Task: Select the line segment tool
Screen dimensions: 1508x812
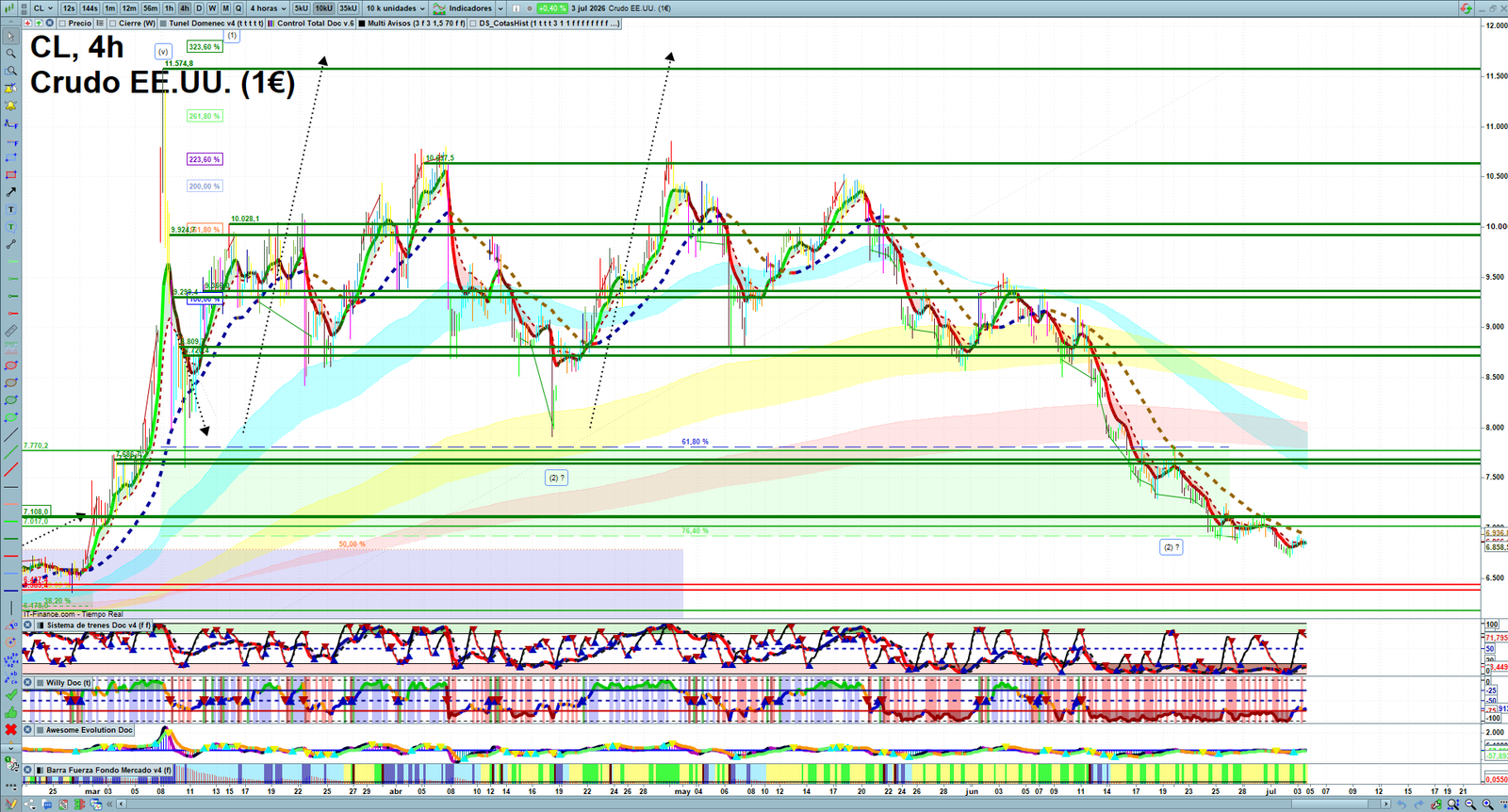Action: [x=10, y=244]
